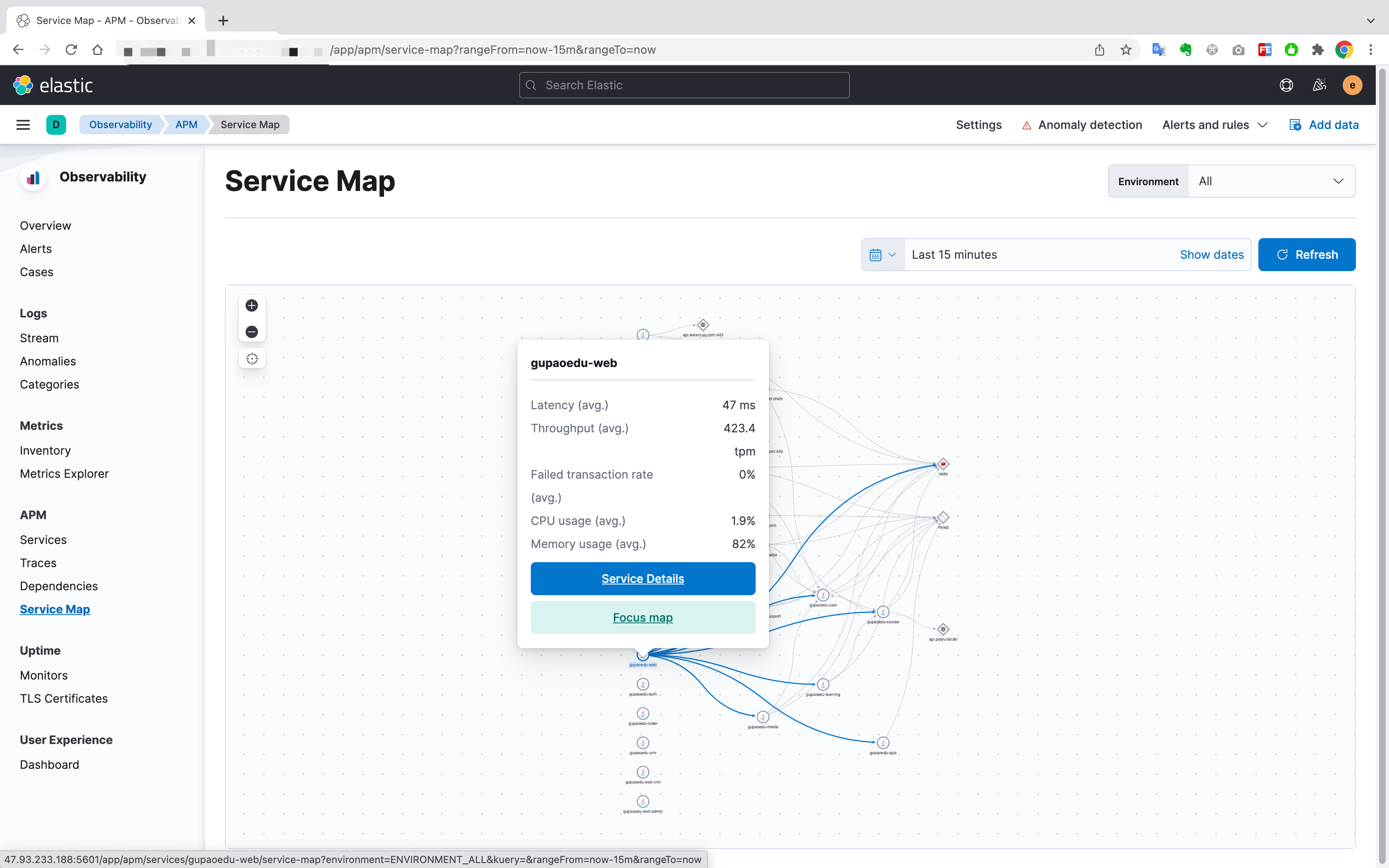Select the gupaoedu-auth service node

[x=643, y=684]
